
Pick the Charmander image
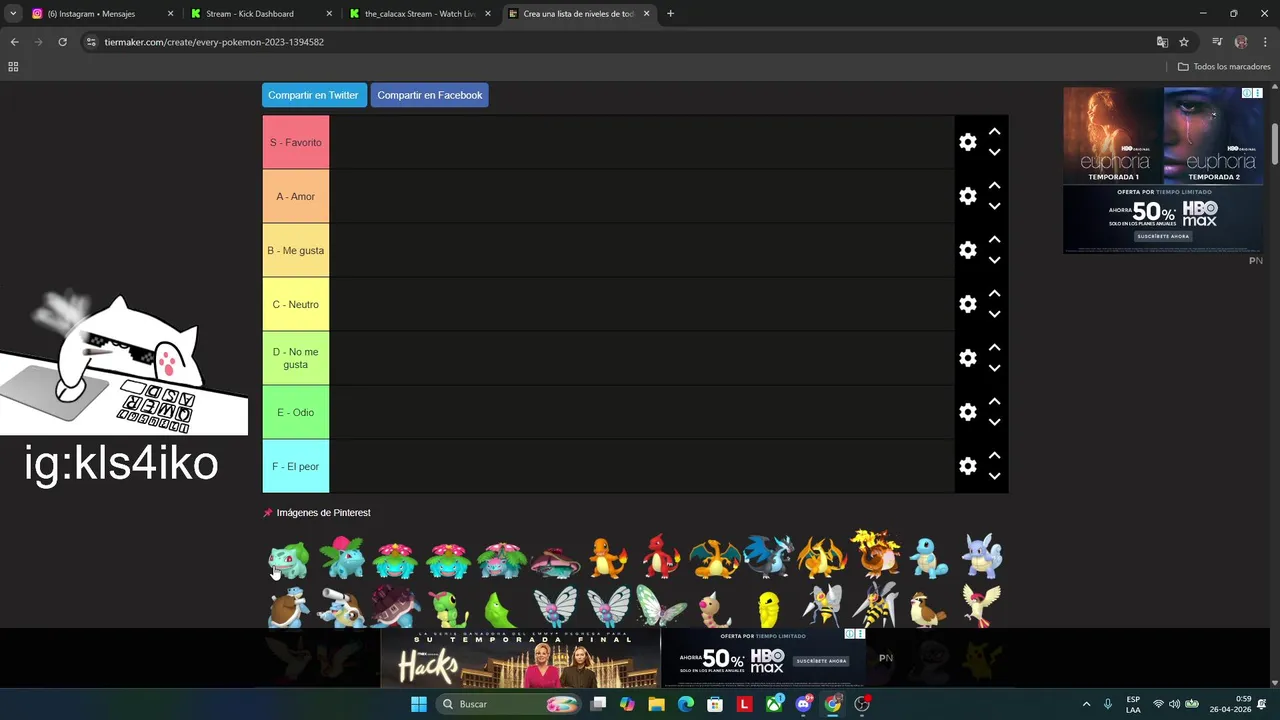coord(608,558)
